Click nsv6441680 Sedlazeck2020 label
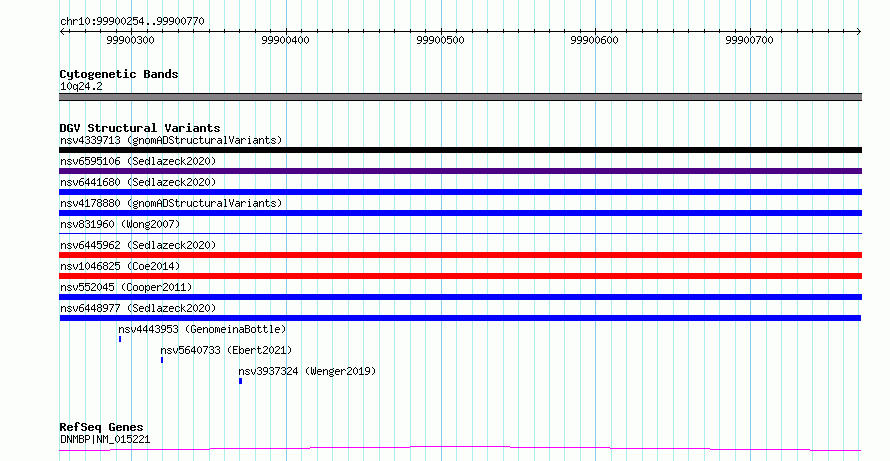 (138, 182)
